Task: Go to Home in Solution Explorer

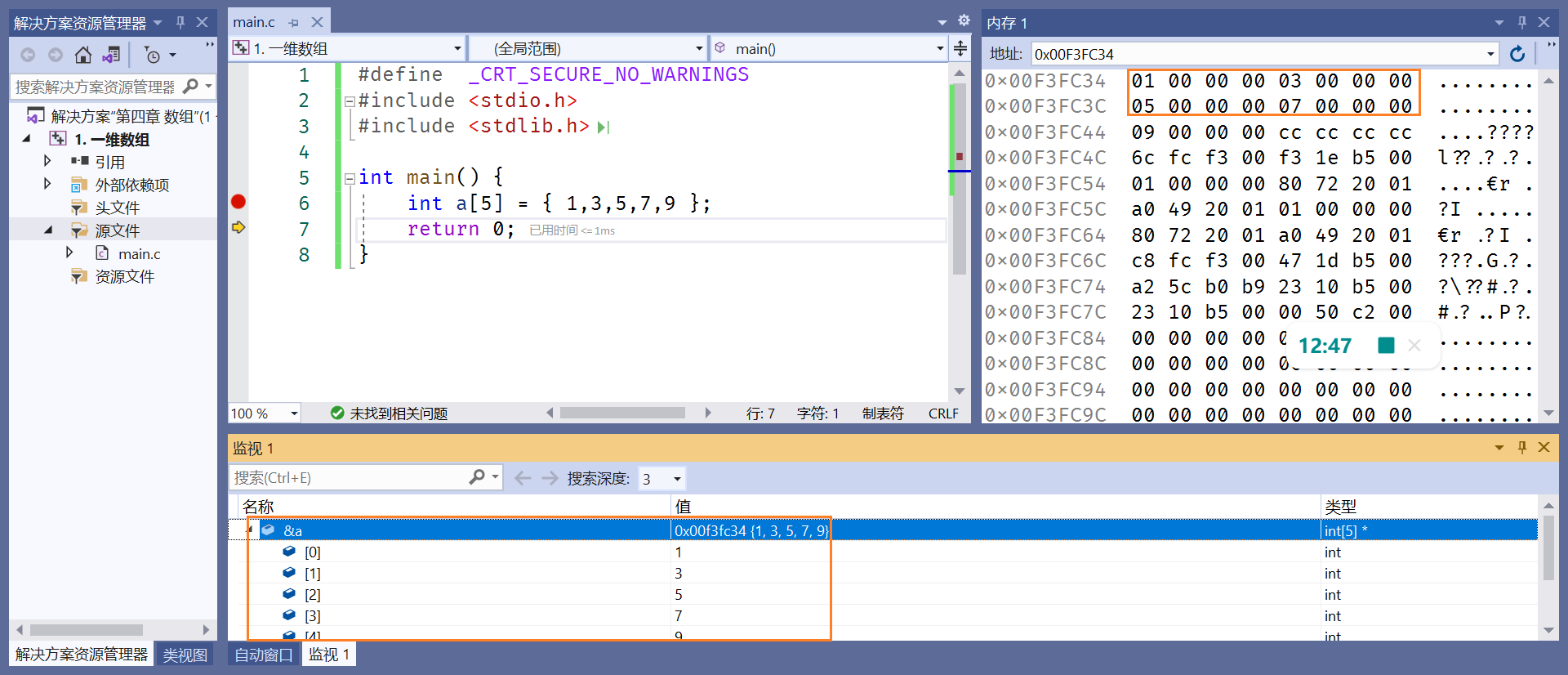Action: click(83, 55)
